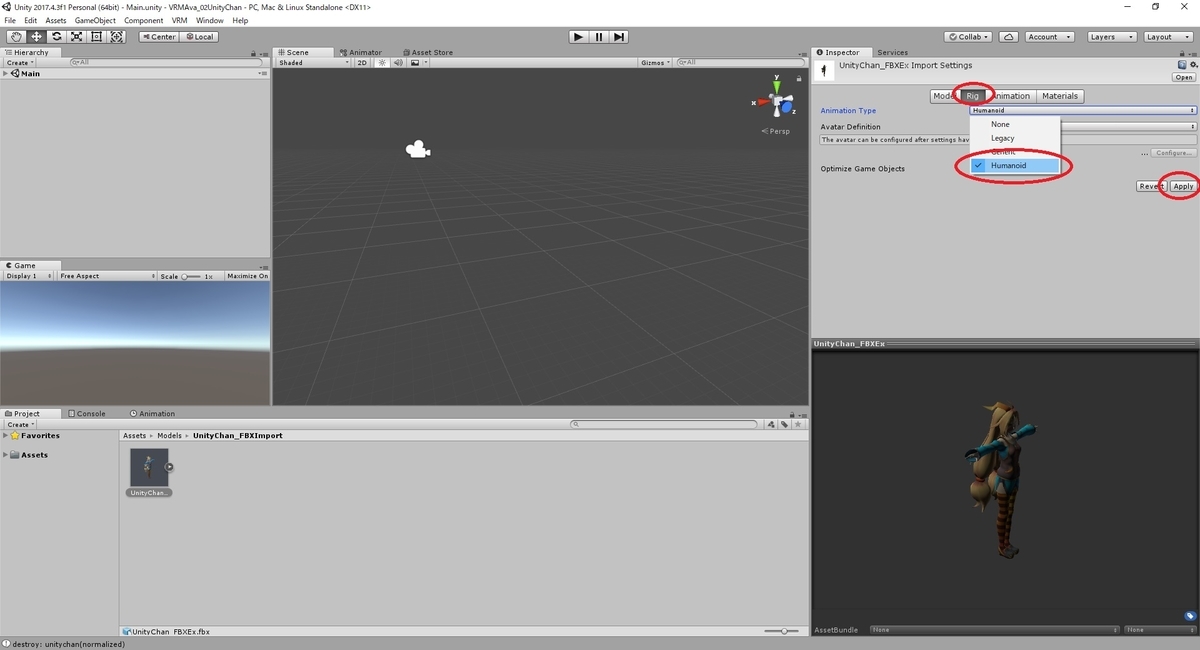Switch to the Services tab
The height and width of the screenshot is (650, 1200).
[x=892, y=52]
